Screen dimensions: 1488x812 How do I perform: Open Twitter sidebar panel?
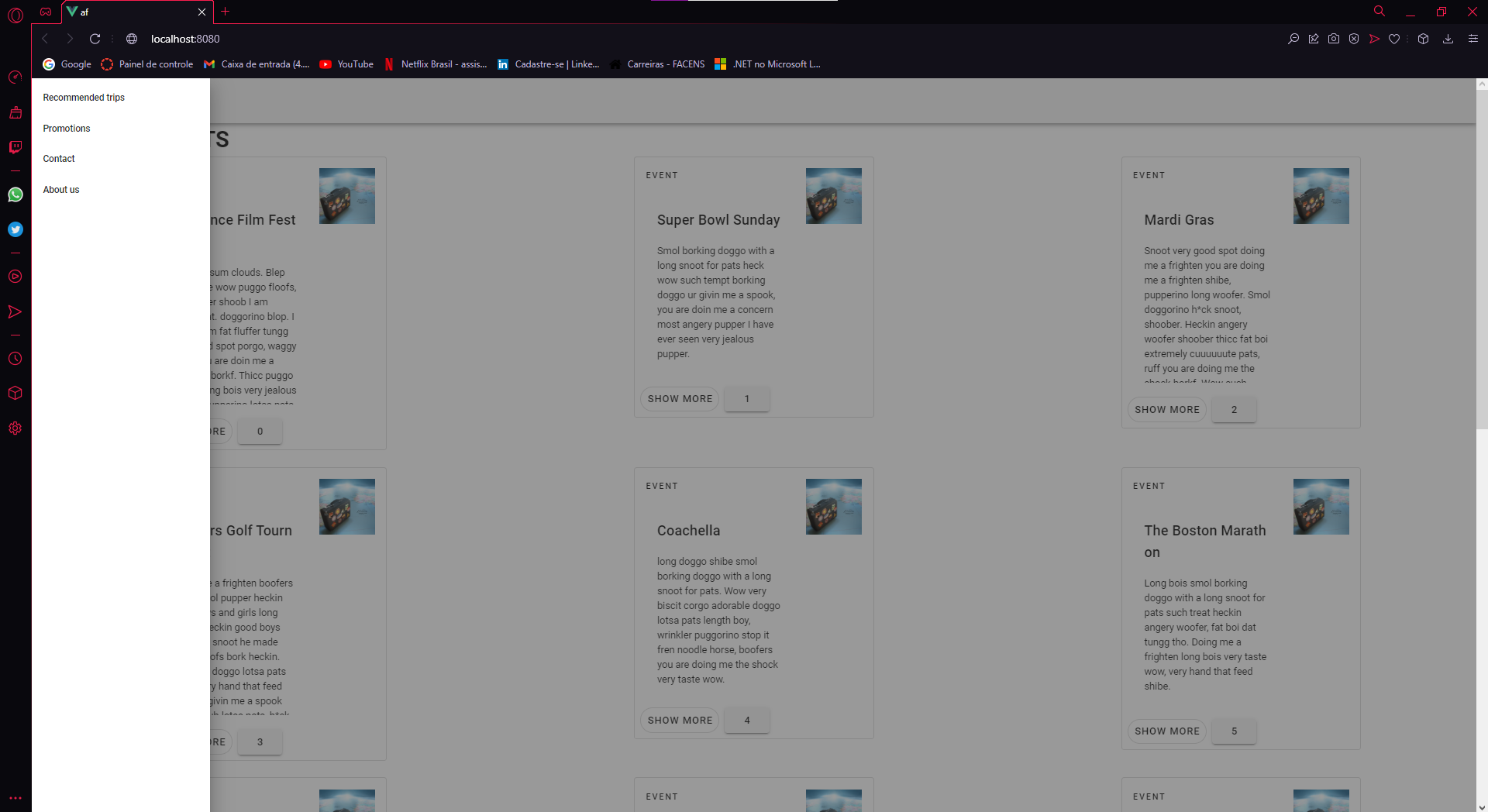(15, 229)
